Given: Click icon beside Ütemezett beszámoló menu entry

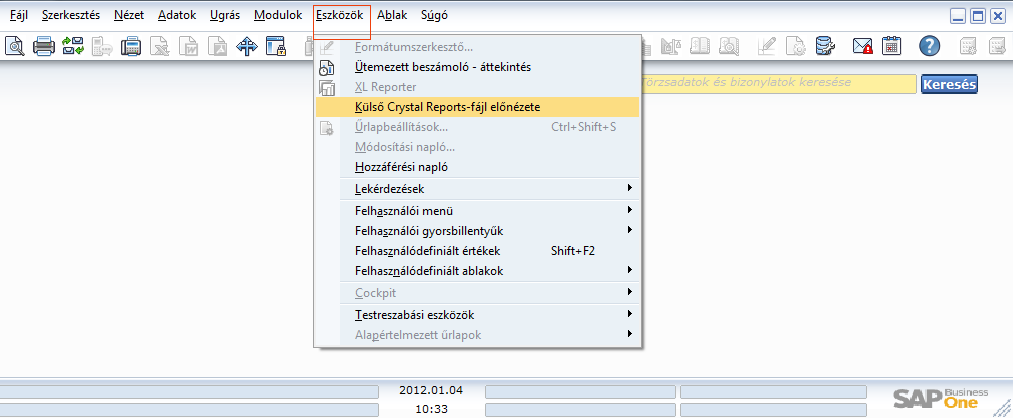Looking at the screenshot, I should pos(328,67).
